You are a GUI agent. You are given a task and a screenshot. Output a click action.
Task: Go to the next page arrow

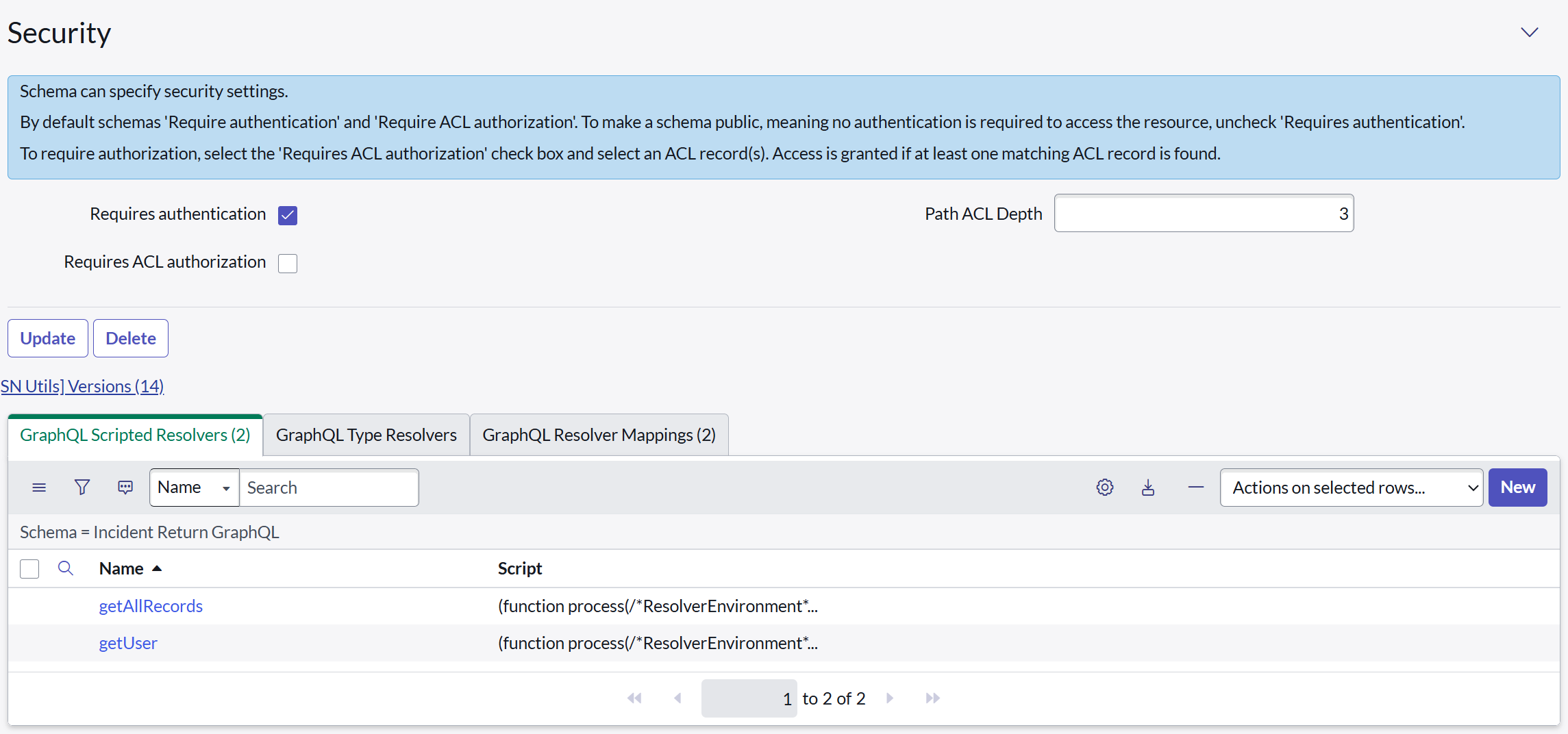[x=890, y=698]
